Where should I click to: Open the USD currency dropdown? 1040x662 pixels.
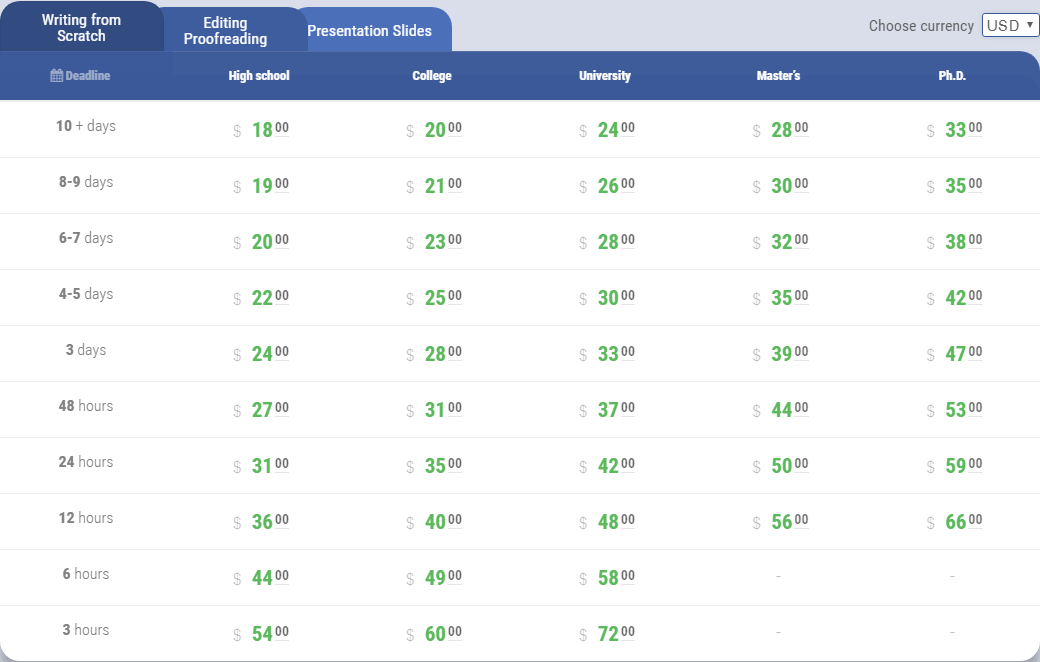coord(1010,25)
